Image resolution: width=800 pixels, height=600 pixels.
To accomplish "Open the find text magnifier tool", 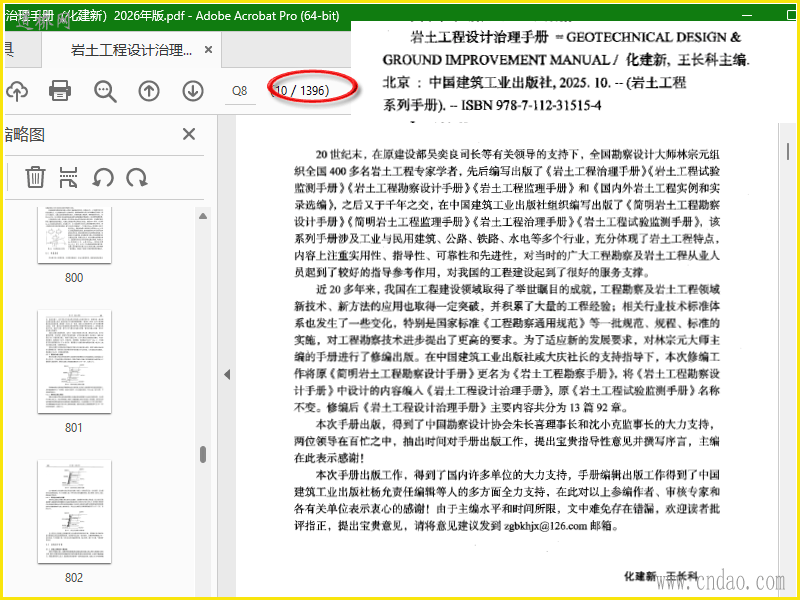I will 105,91.
